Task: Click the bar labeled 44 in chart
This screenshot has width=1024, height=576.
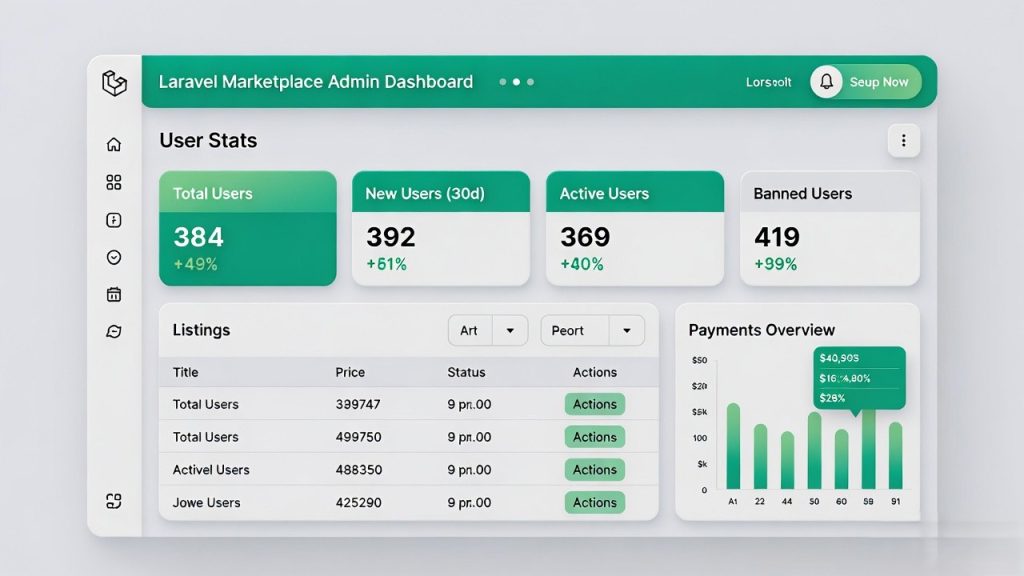Action: point(788,460)
